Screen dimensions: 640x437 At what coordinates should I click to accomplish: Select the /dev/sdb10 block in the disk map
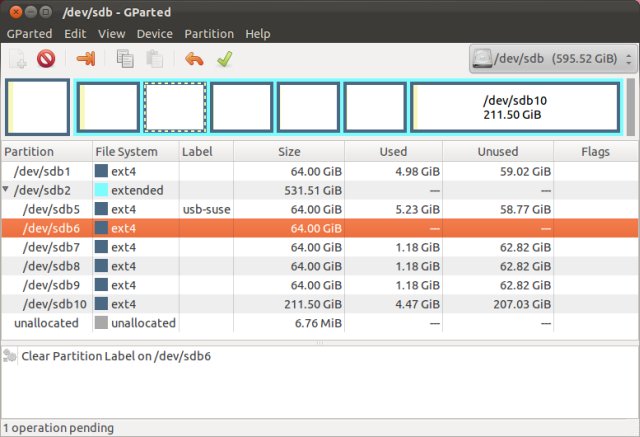[515, 108]
